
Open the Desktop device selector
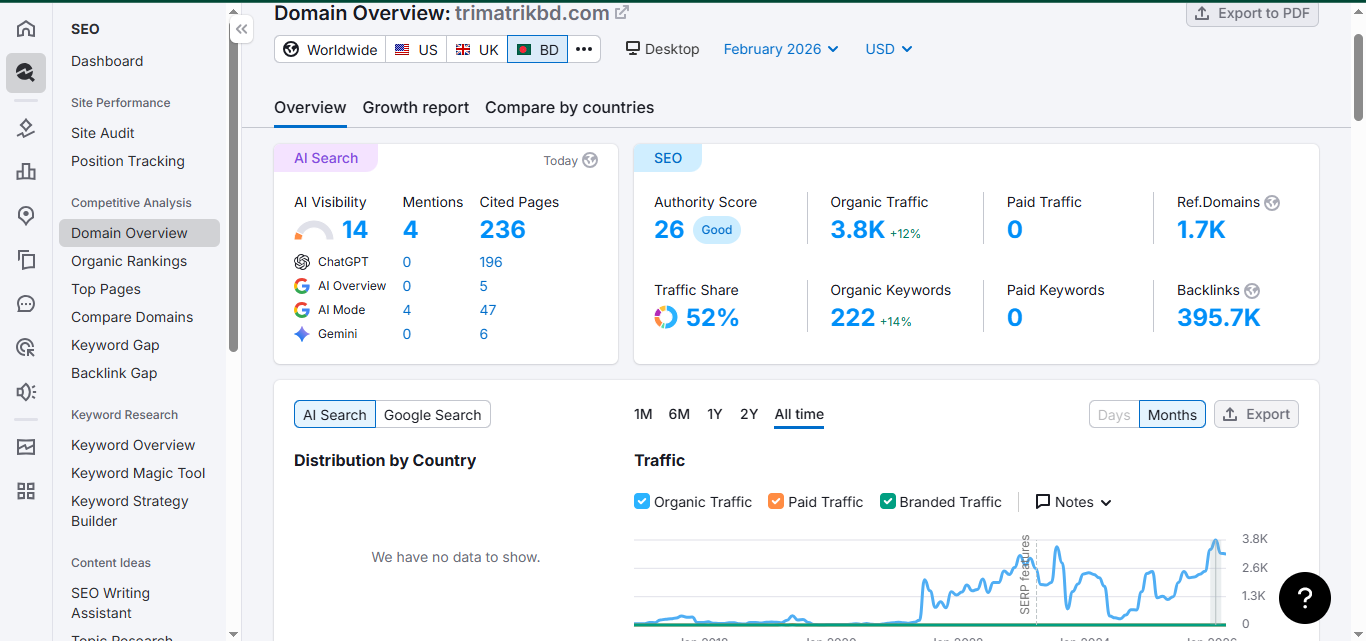point(663,49)
